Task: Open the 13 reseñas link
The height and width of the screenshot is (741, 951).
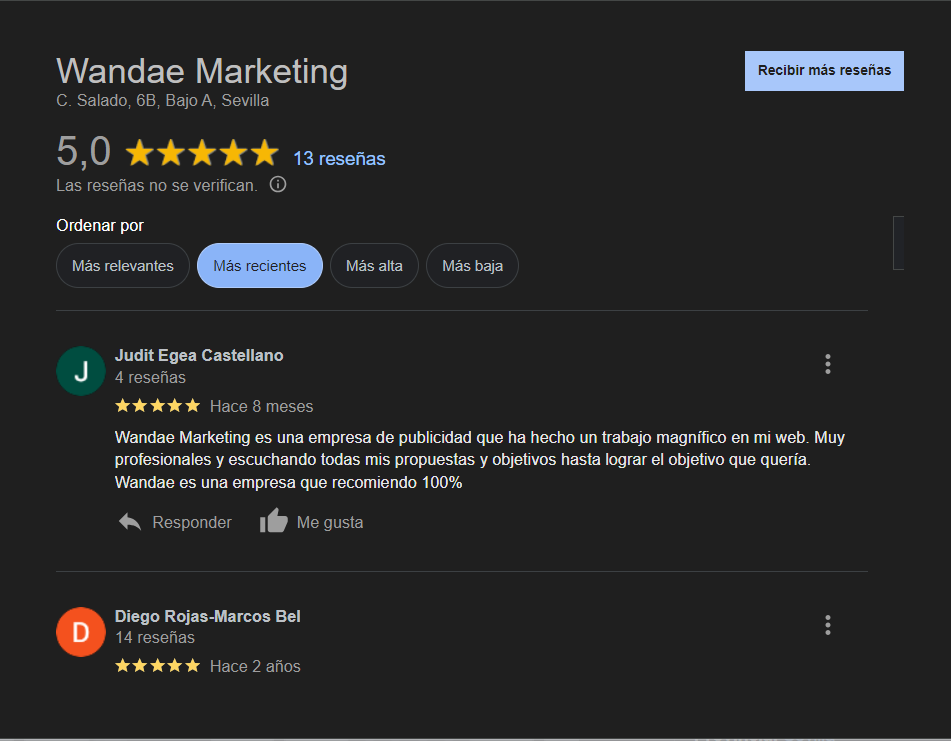Action: coord(340,159)
